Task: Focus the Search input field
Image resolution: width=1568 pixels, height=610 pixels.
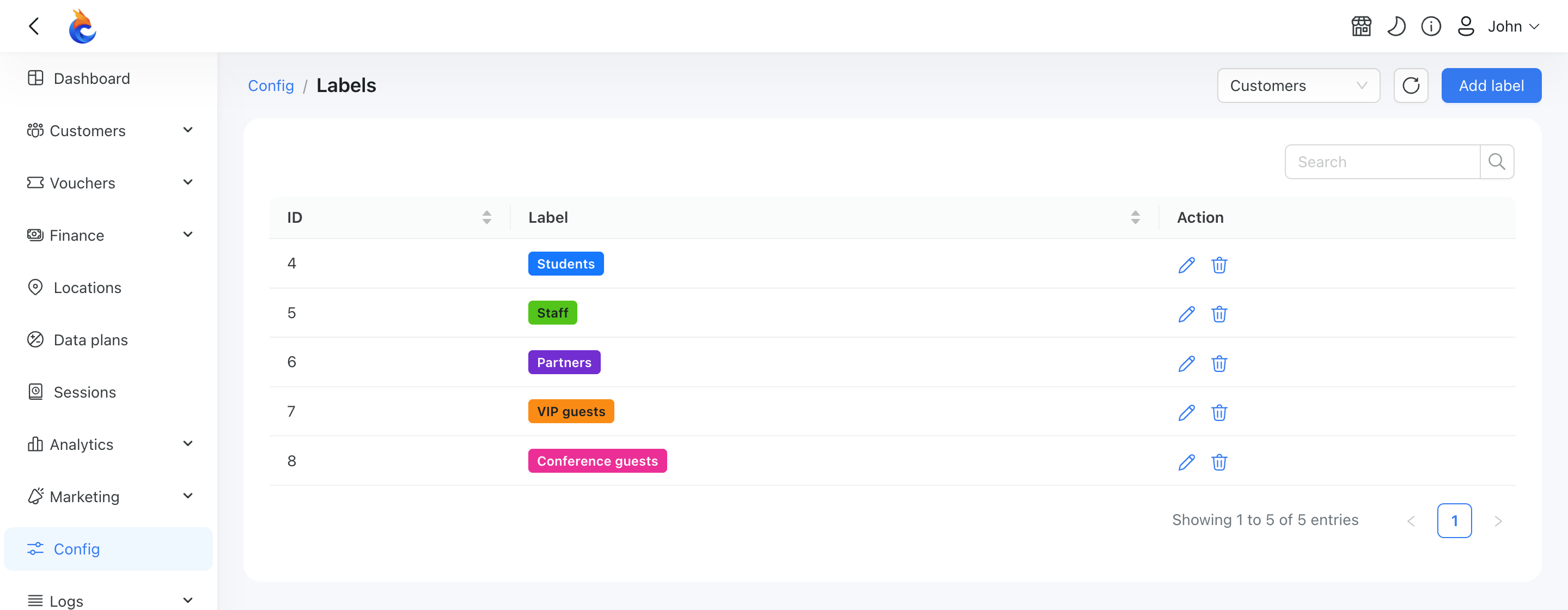Action: (x=1382, y=161)
